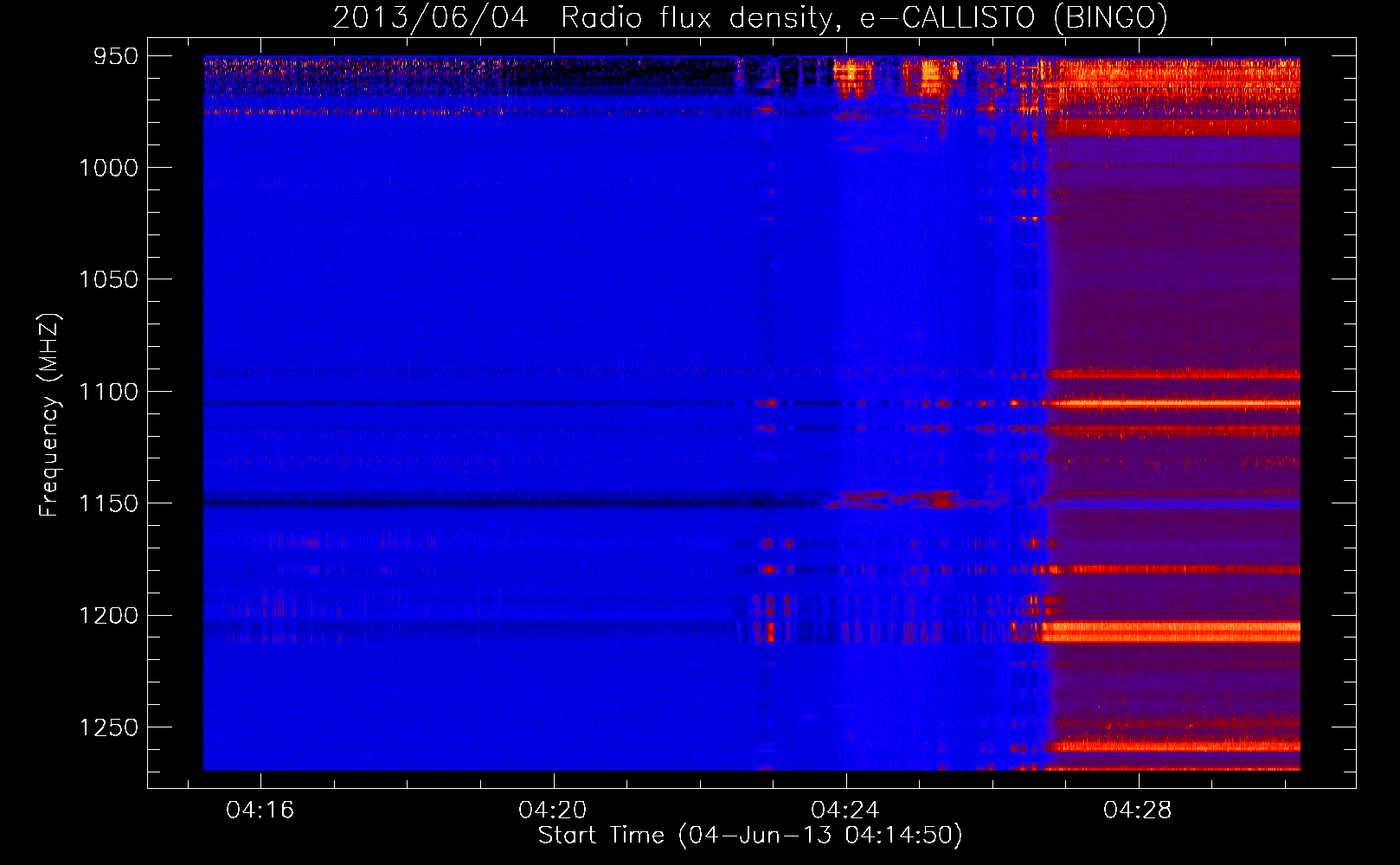Click the 950 frequency tick label
Screen dimensions: 1400x865
[116, 56]
